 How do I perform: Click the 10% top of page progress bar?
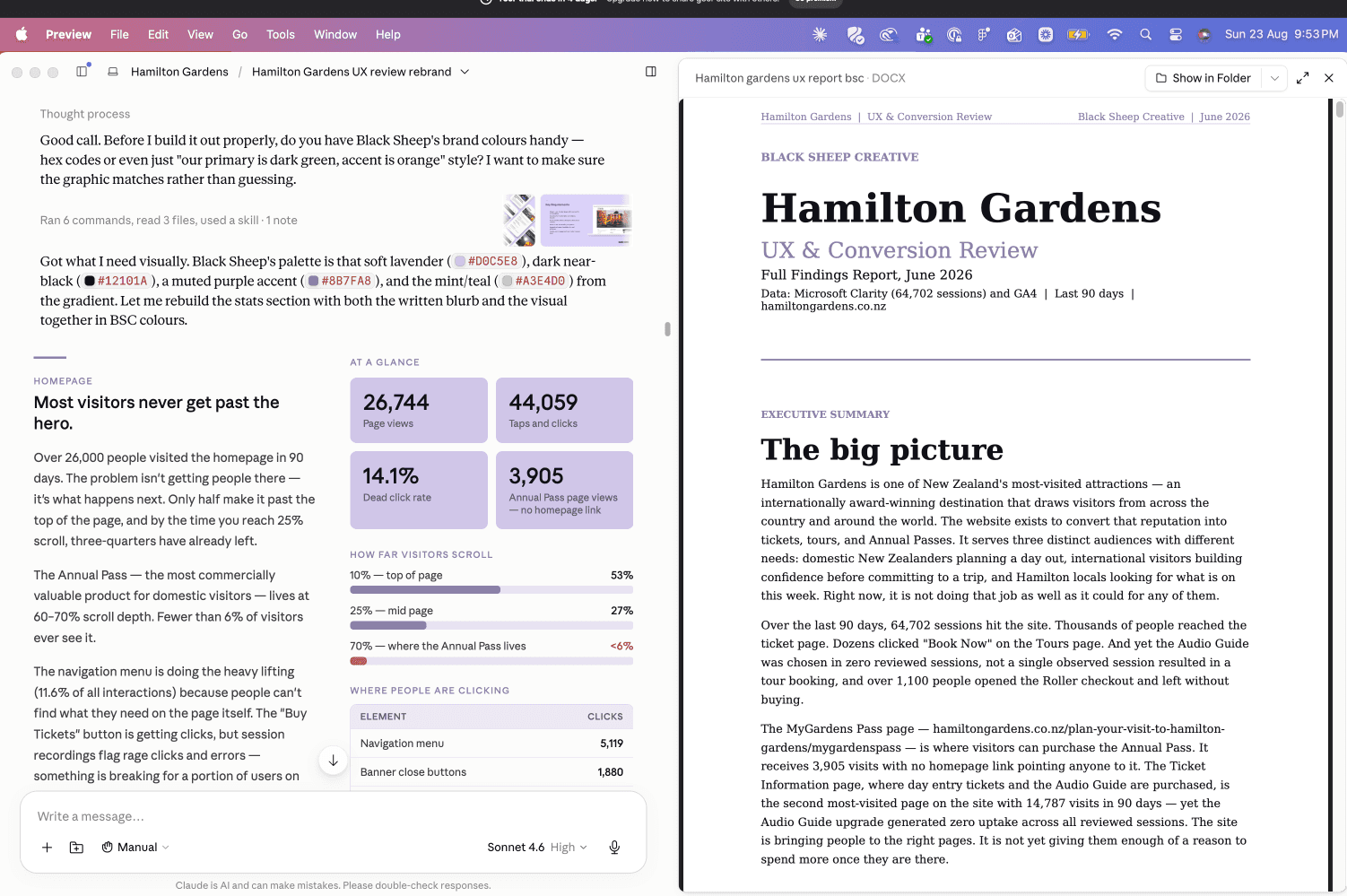(491, 590)
